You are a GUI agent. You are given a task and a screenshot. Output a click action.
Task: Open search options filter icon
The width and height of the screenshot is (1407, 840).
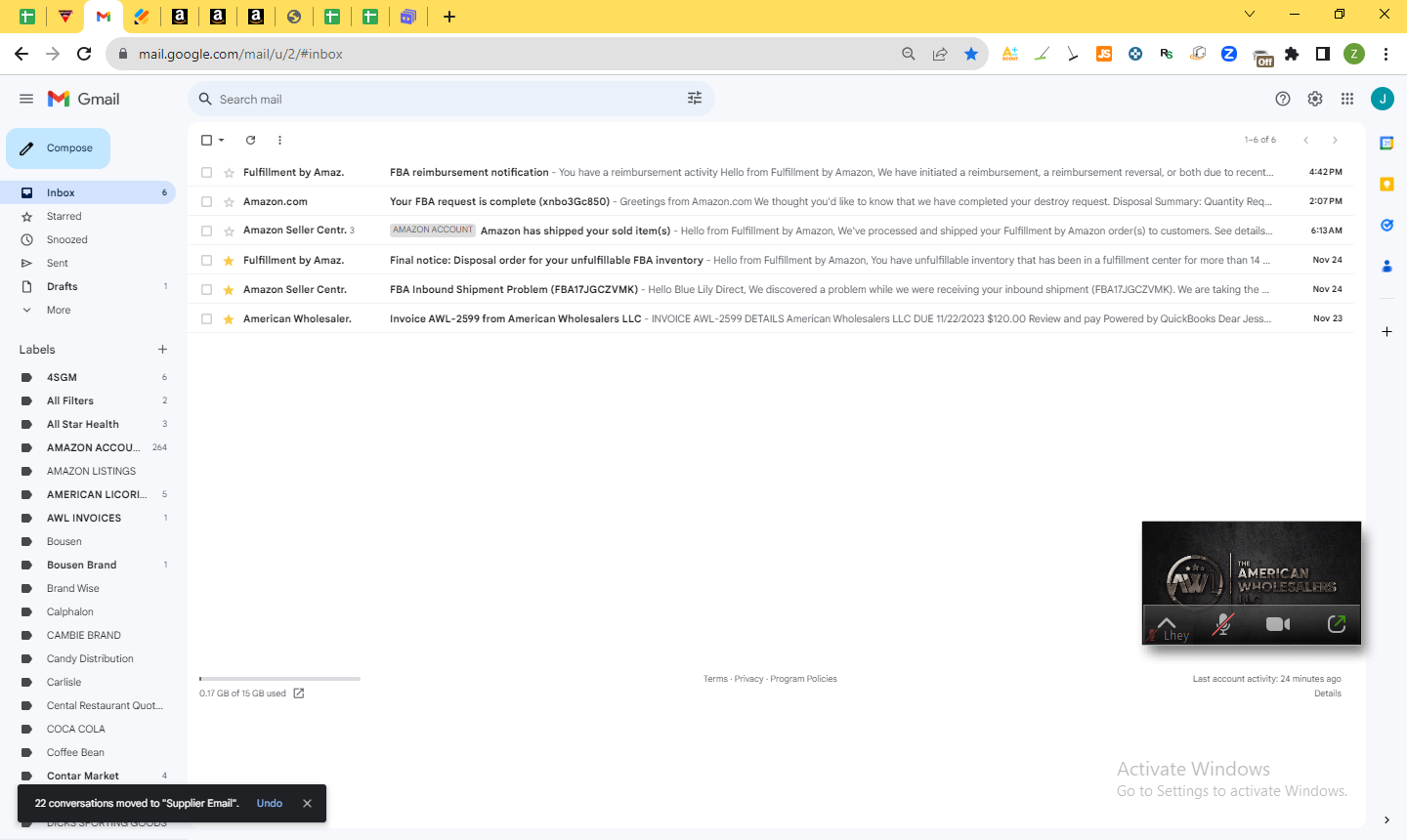695,99
